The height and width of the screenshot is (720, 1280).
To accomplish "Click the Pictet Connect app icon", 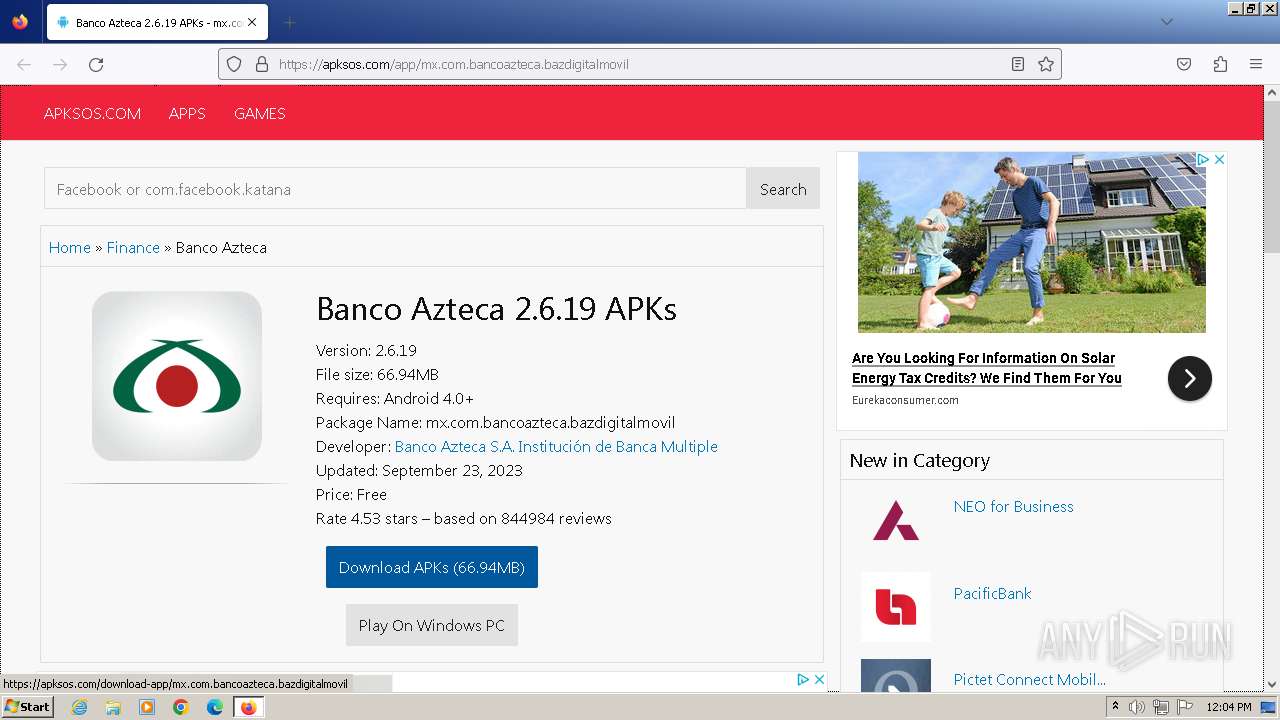I will point(896,675).
